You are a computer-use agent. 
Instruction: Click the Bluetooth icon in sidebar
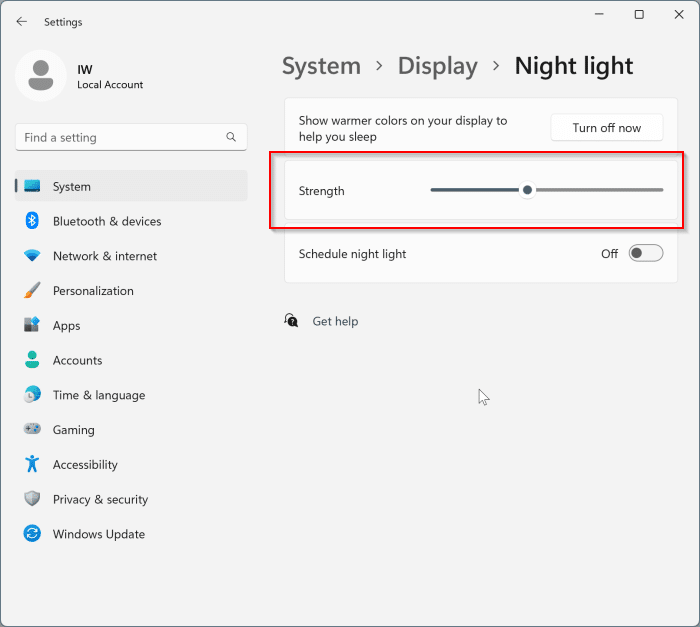click(32, 221)
